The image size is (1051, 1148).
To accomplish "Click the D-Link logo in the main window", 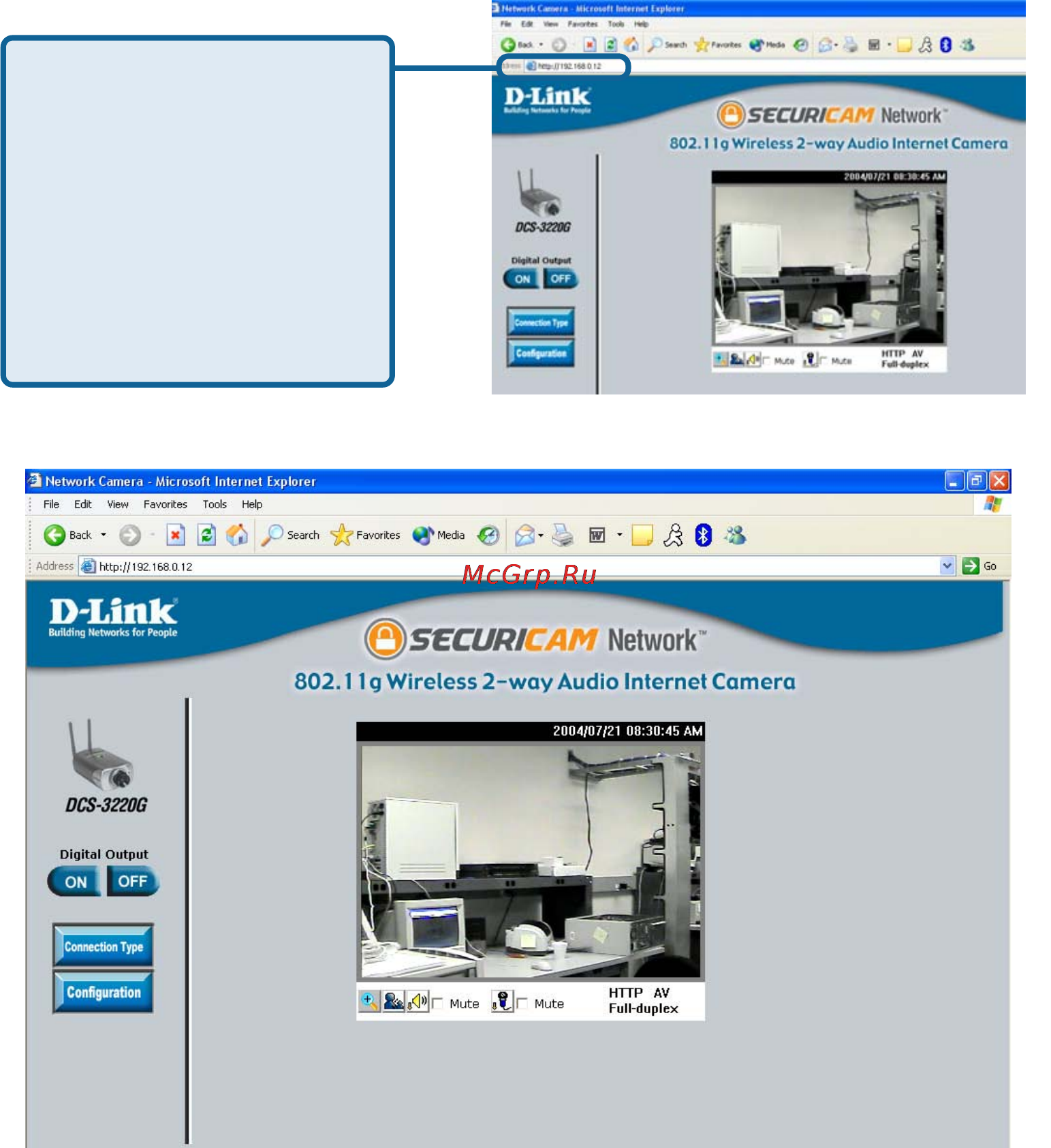I will pyautogui.click(x=113, y=617).
